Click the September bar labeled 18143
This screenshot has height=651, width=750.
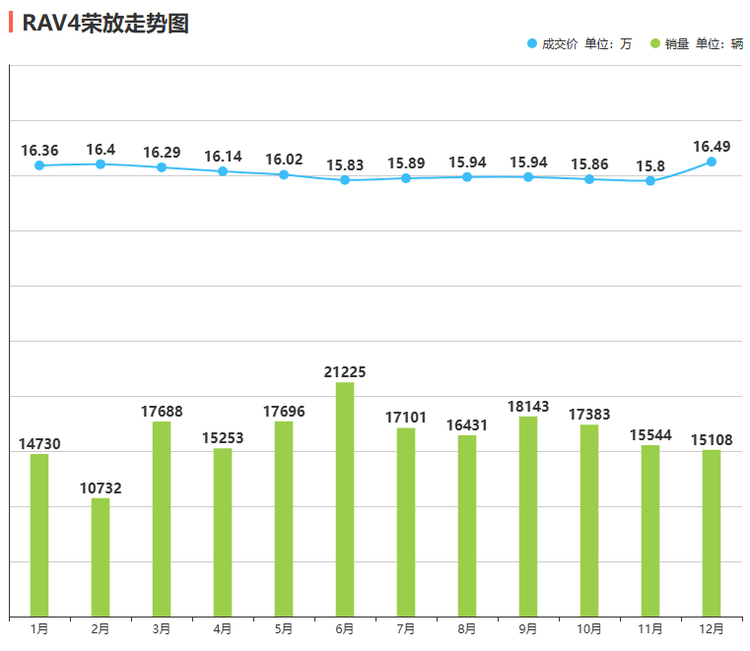(x=528, y=516)
